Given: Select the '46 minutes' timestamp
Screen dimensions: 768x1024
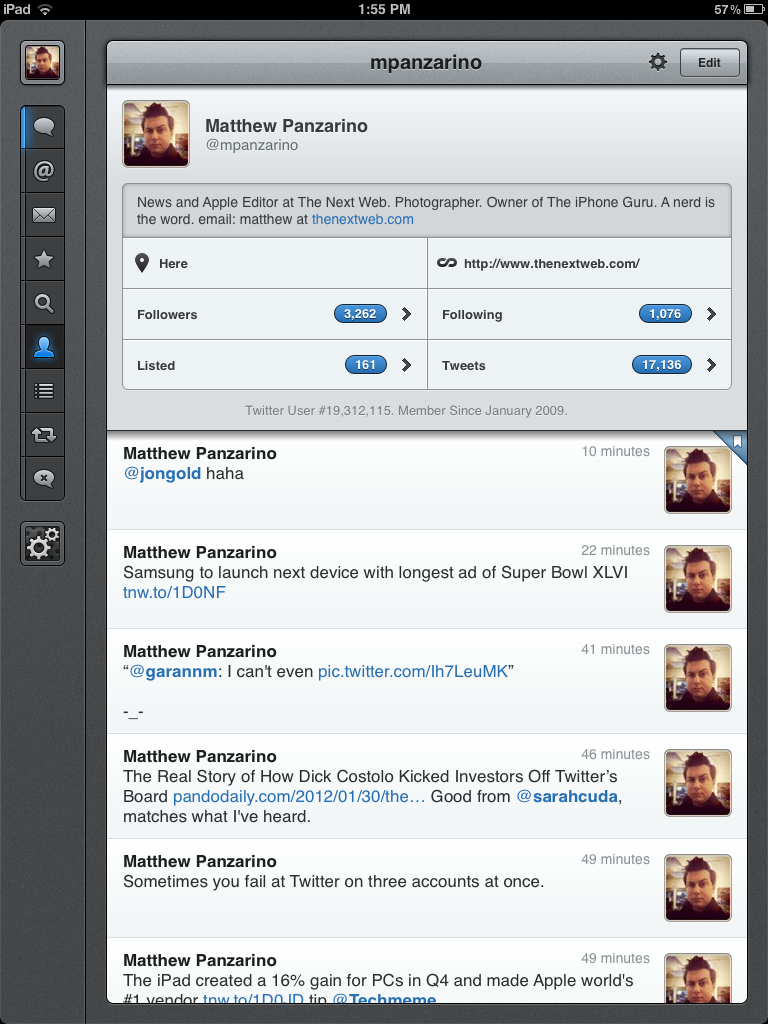Looking at the screenshot, I should (616, 754).
